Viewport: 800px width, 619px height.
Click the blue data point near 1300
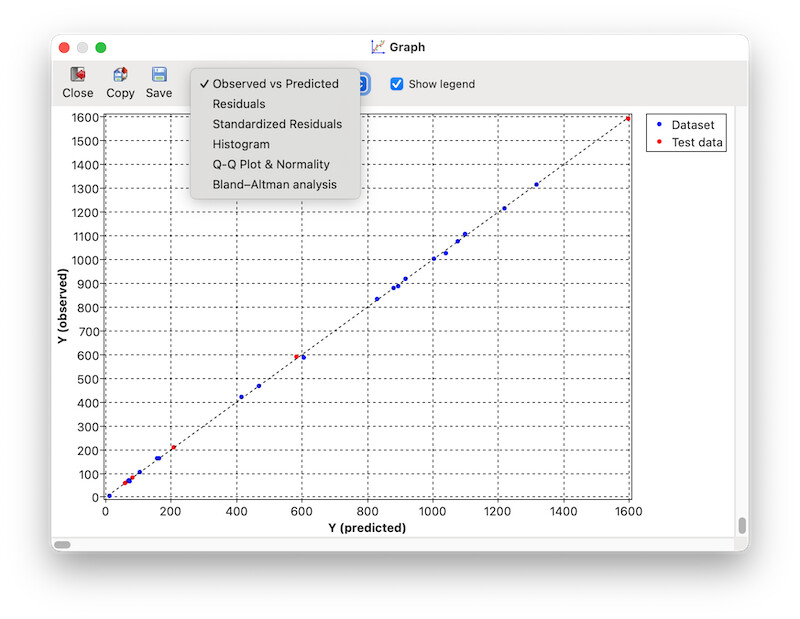536,185
